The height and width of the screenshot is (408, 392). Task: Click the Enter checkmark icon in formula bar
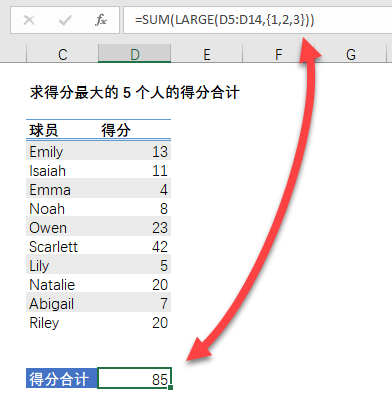(x=65, y=20)
